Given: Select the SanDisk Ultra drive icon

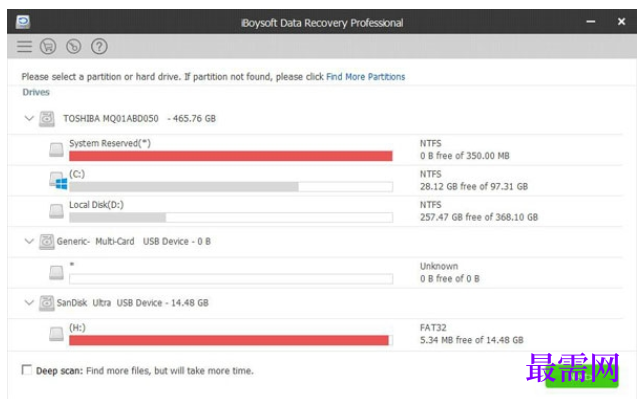Looking at the screenshot, I should [47, 303].
